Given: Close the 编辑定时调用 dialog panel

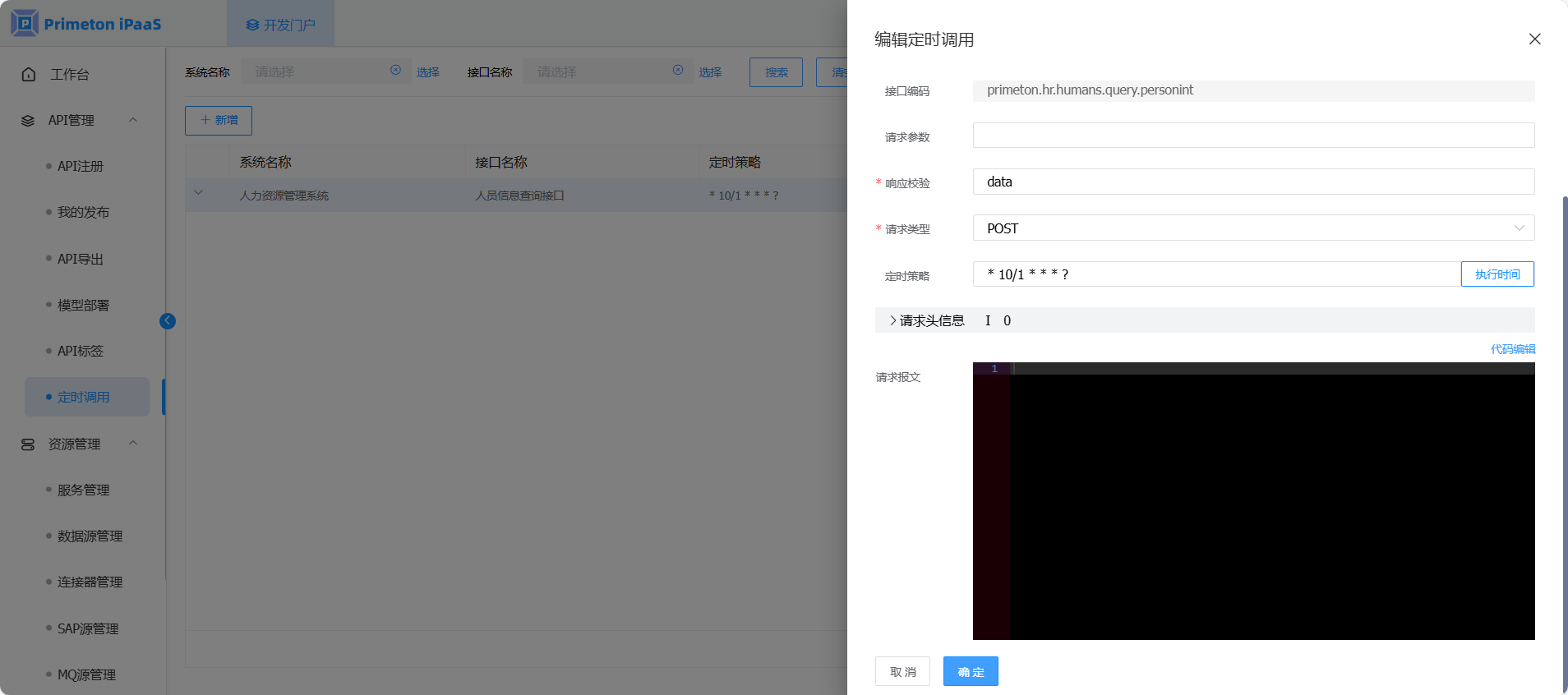Looking at the screenshot, I should pyautogui.click(x=1534, y=39).
